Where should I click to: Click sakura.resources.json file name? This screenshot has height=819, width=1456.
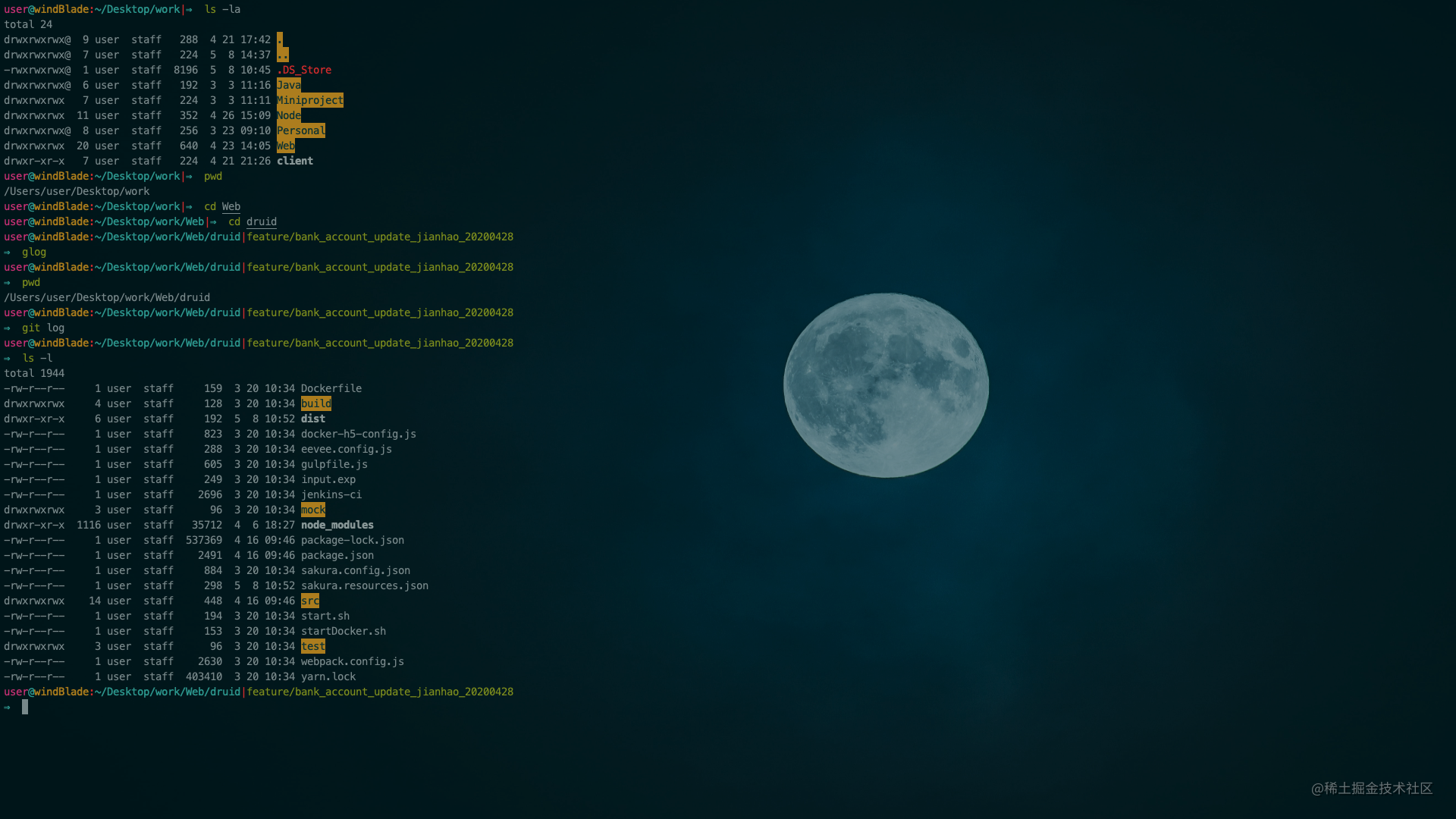(x=365, y=585)
